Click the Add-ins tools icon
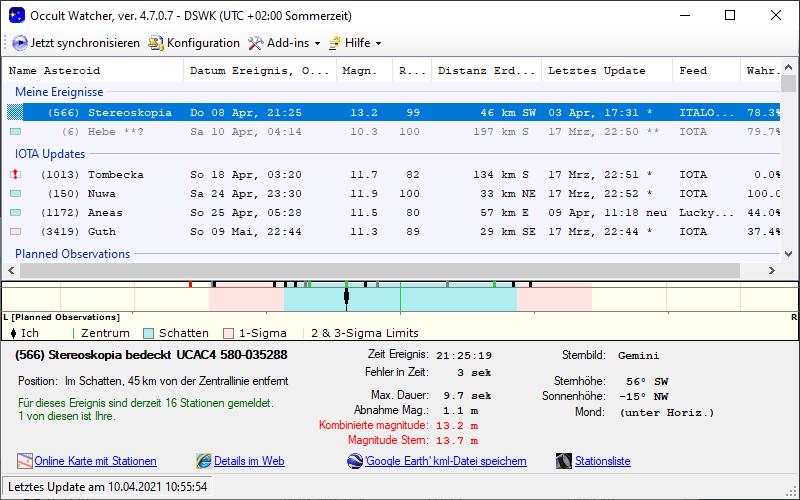 coord(255,43)
